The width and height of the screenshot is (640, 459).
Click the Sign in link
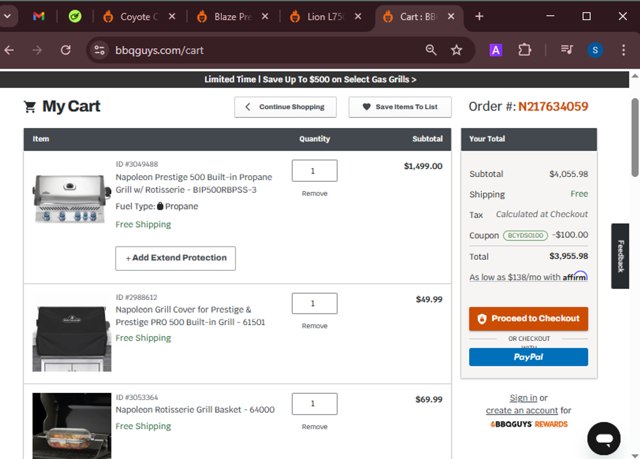[x=523, y=397]
